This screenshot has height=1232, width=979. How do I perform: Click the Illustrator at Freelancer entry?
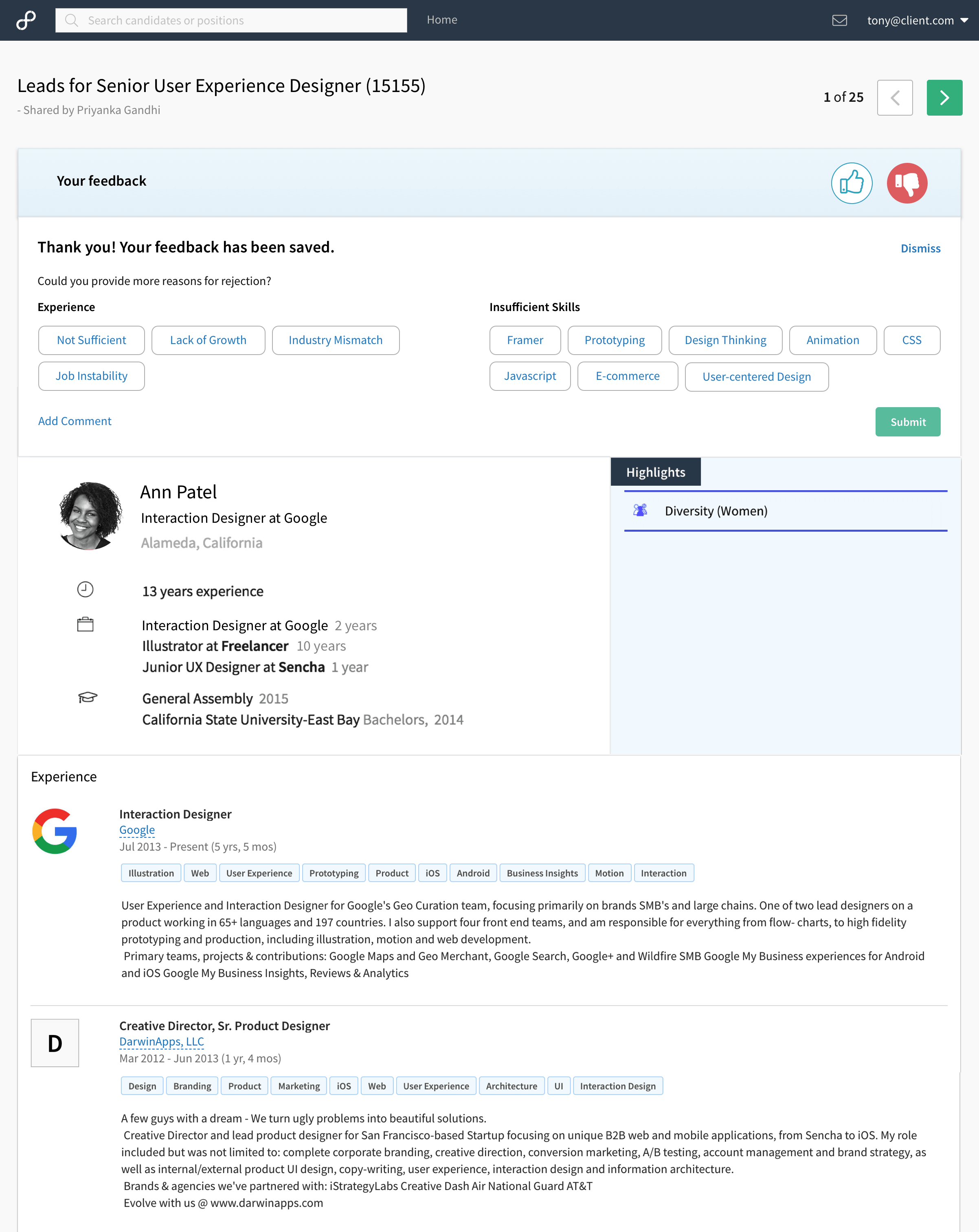(244, 646)
